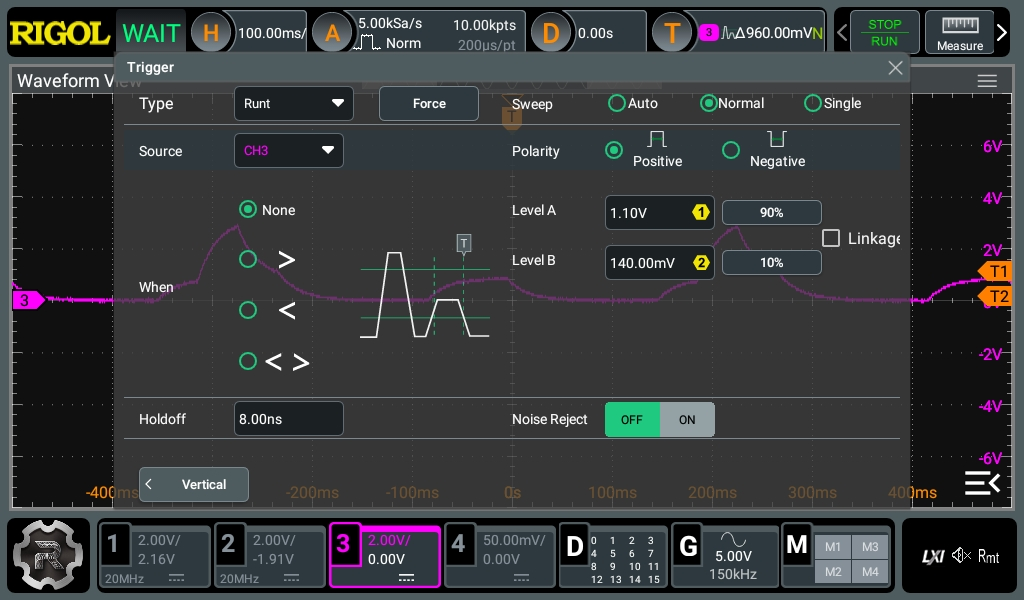
Task: Tap the Delay D icon
Action: pyautogui.click(x=550, y=33)
